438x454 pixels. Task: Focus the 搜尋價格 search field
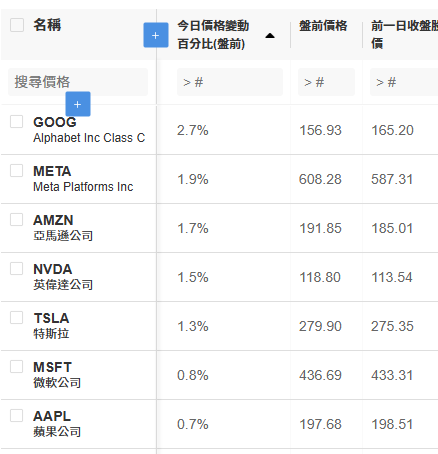[78, 82]
